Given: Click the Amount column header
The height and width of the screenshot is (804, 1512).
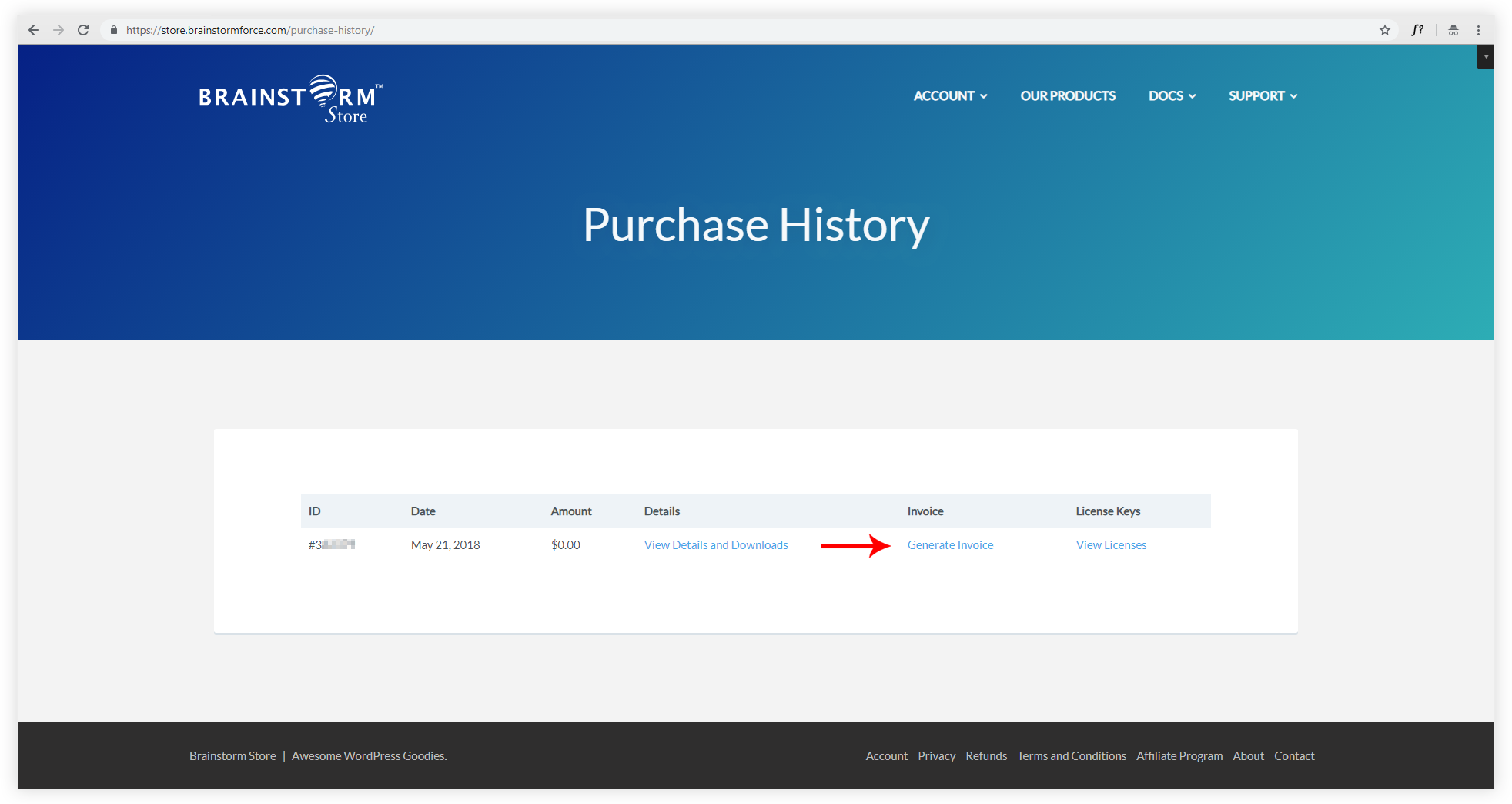Looking at the screenshot, I should (570, 511).
